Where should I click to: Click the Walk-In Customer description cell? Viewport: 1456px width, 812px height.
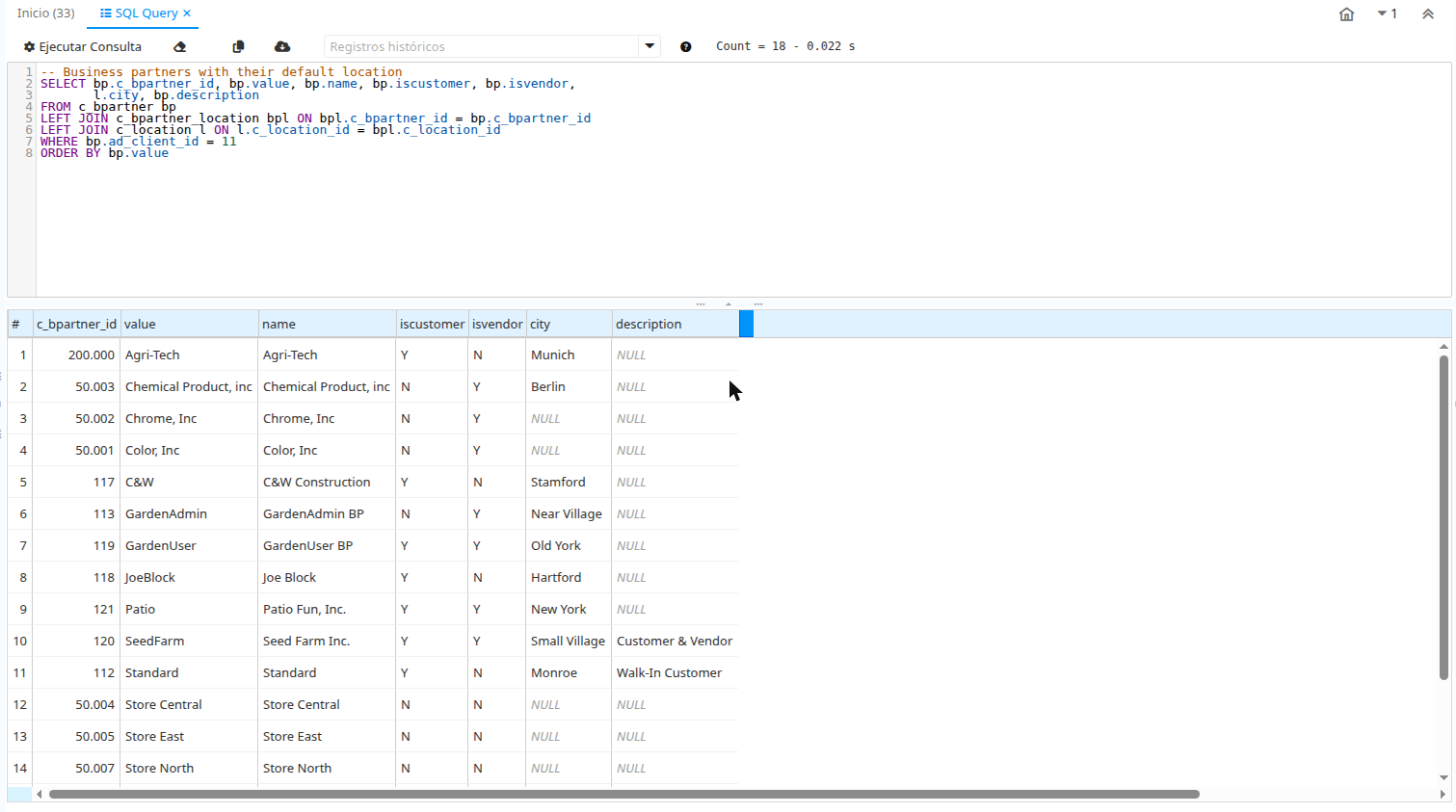[x=675, y=673]
